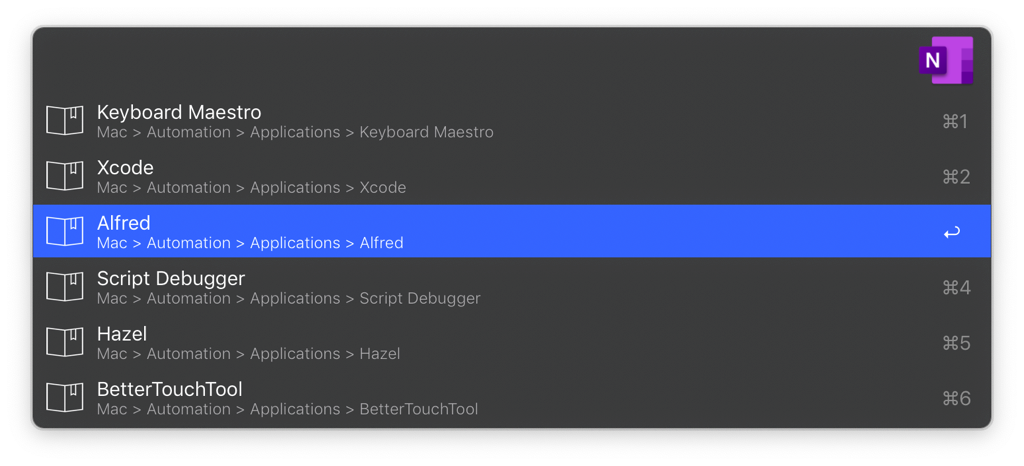This screenshot has width=1024, height=466.
Task: Click the return arrow on Alfred row
Action: coord(952,232)
